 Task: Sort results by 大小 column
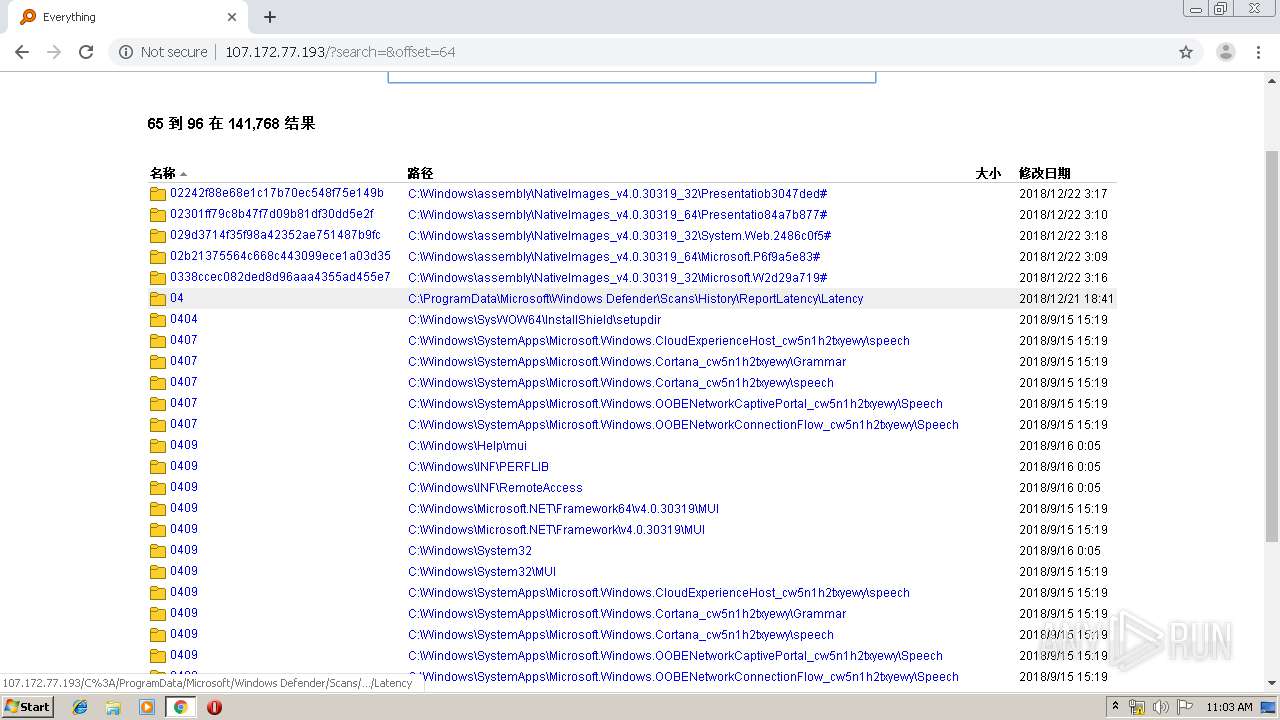[x=988, y=173]
